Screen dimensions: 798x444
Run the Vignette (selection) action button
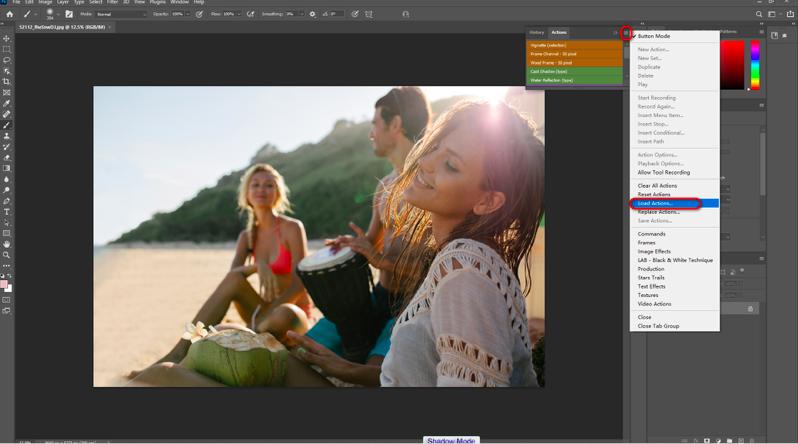pyautogui.click(x=574, y=45)
